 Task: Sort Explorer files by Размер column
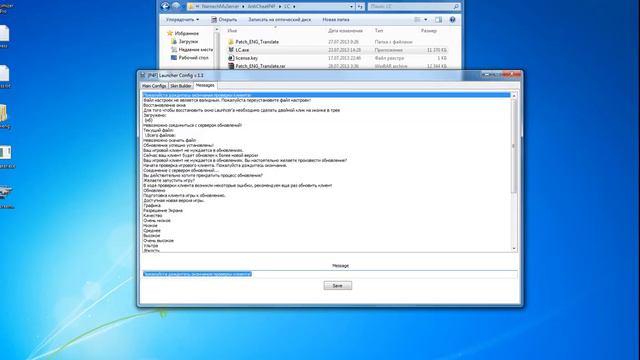pos(429,31)
